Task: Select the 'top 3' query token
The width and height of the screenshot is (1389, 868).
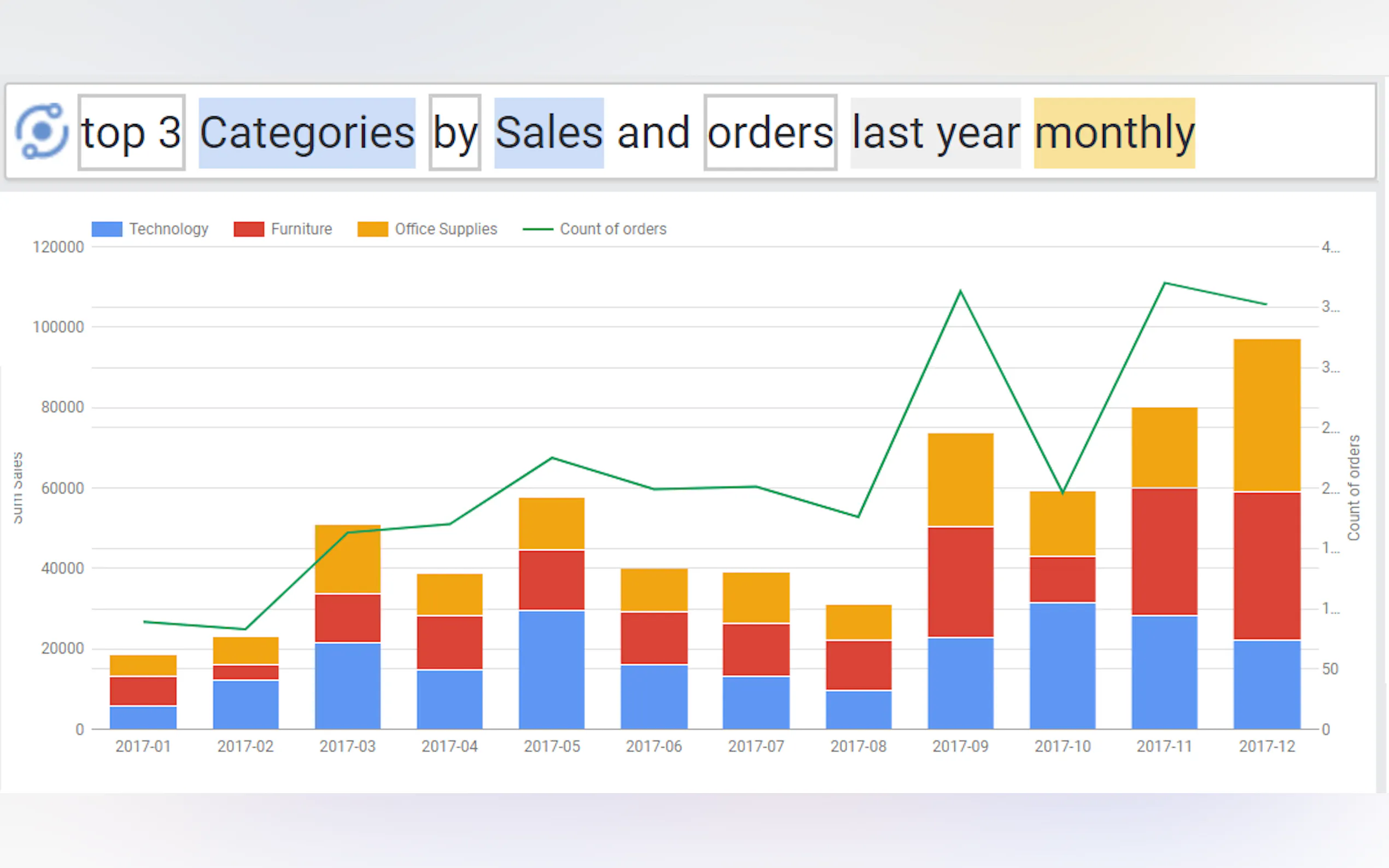Action: [x=131, y=132]
